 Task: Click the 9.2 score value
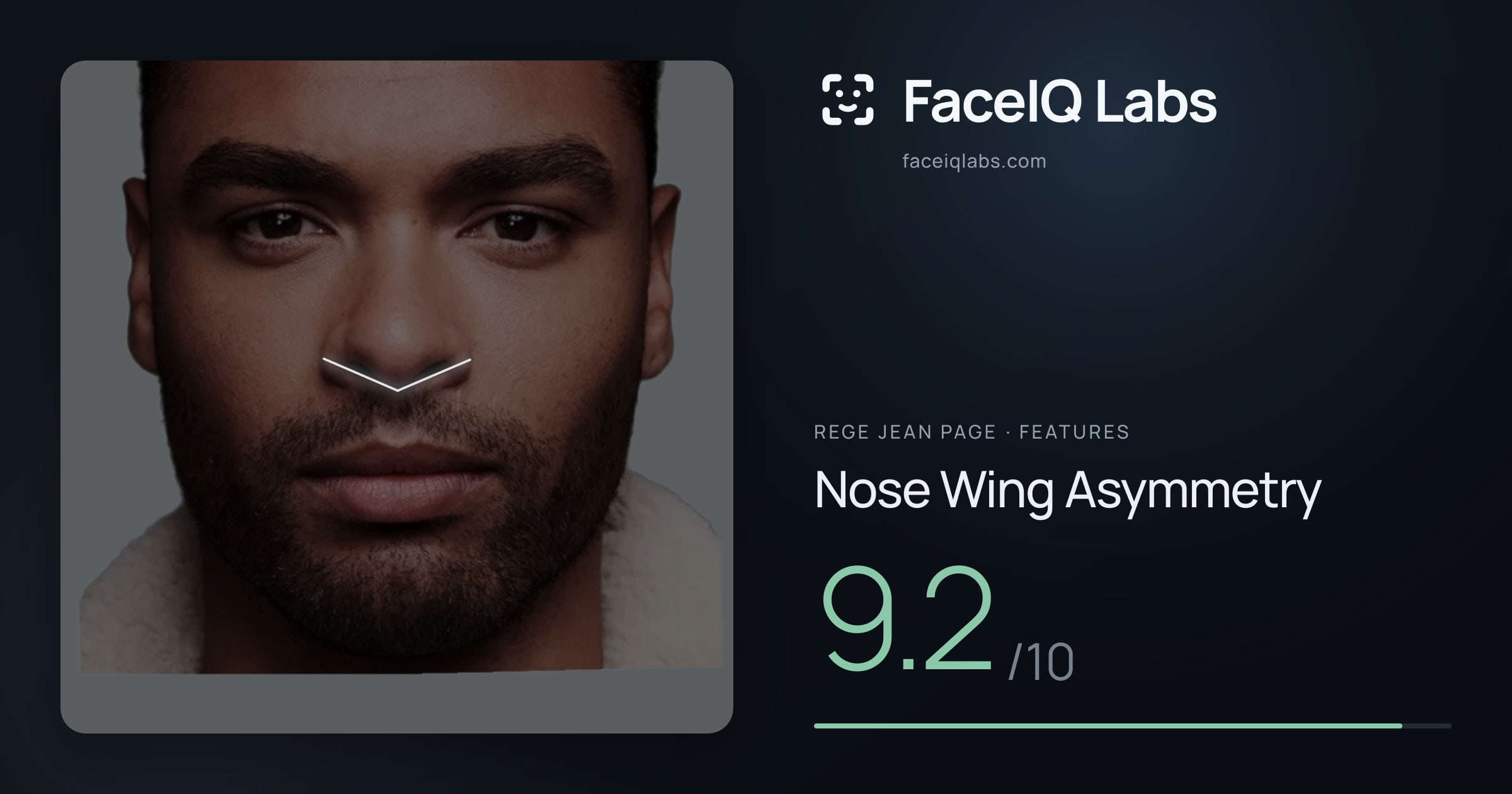click(908, 619)
